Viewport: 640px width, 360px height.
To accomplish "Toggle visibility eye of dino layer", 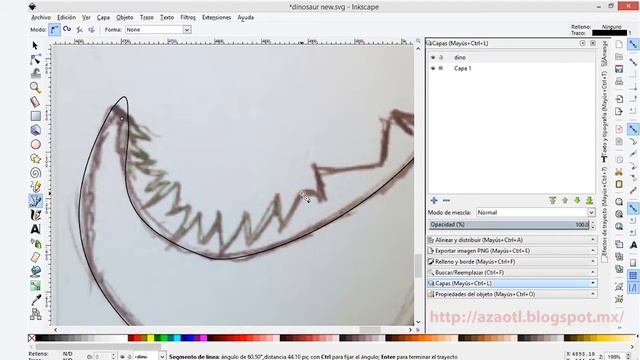I will [x=433, y=58].
